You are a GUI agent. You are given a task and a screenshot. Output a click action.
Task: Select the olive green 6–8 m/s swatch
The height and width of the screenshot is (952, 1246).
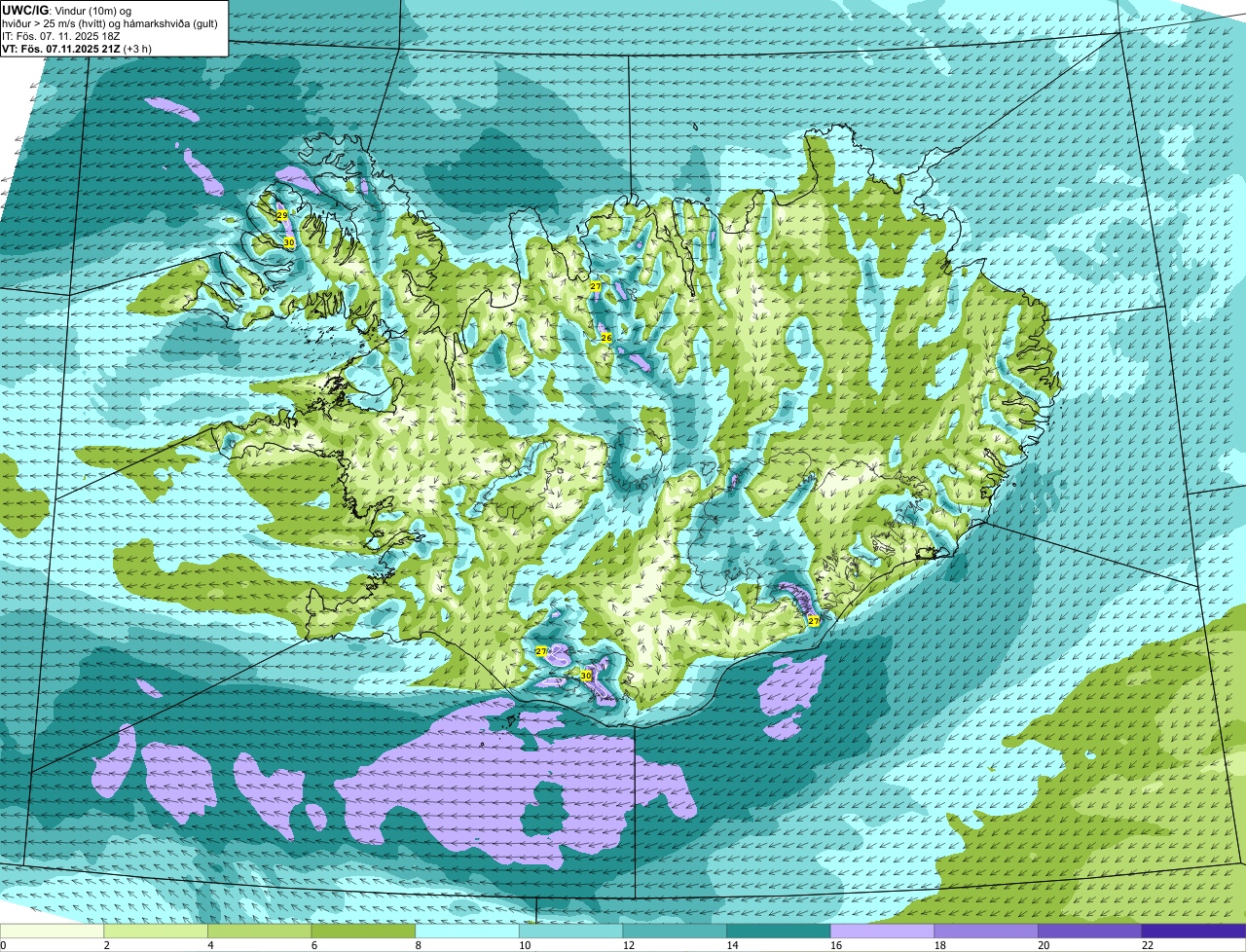click(x=363, y=932)
